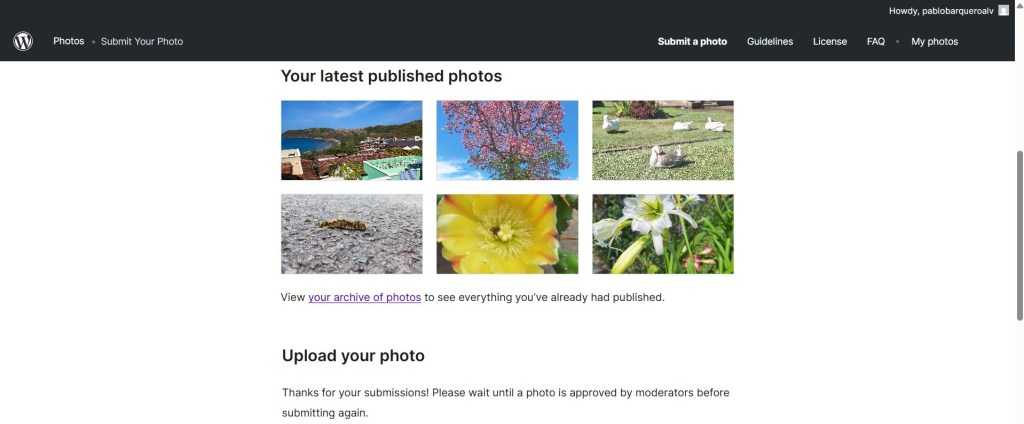Image resolution: width=1024 pixels, height=424 pixels.
Task: Open the pink blossoming tree thumbnail
Action: click(507, 140)
